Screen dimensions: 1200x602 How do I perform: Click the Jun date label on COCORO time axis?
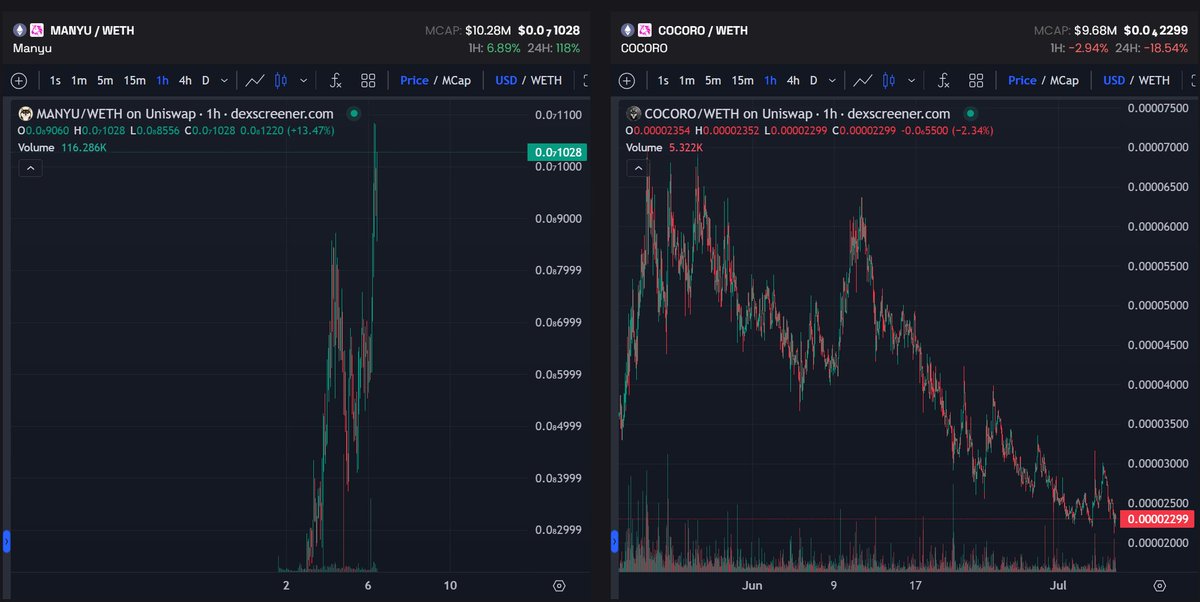point(754,585)
